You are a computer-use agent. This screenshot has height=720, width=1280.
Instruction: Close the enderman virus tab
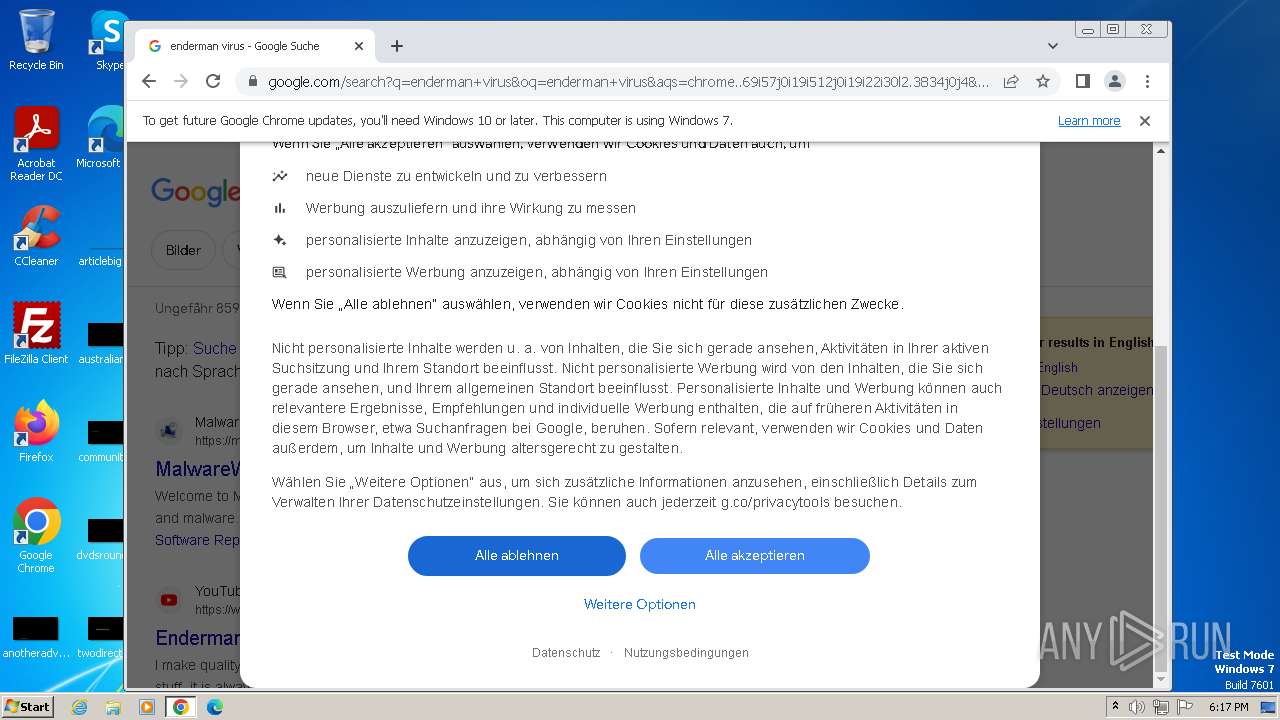(x=359, y=46)
